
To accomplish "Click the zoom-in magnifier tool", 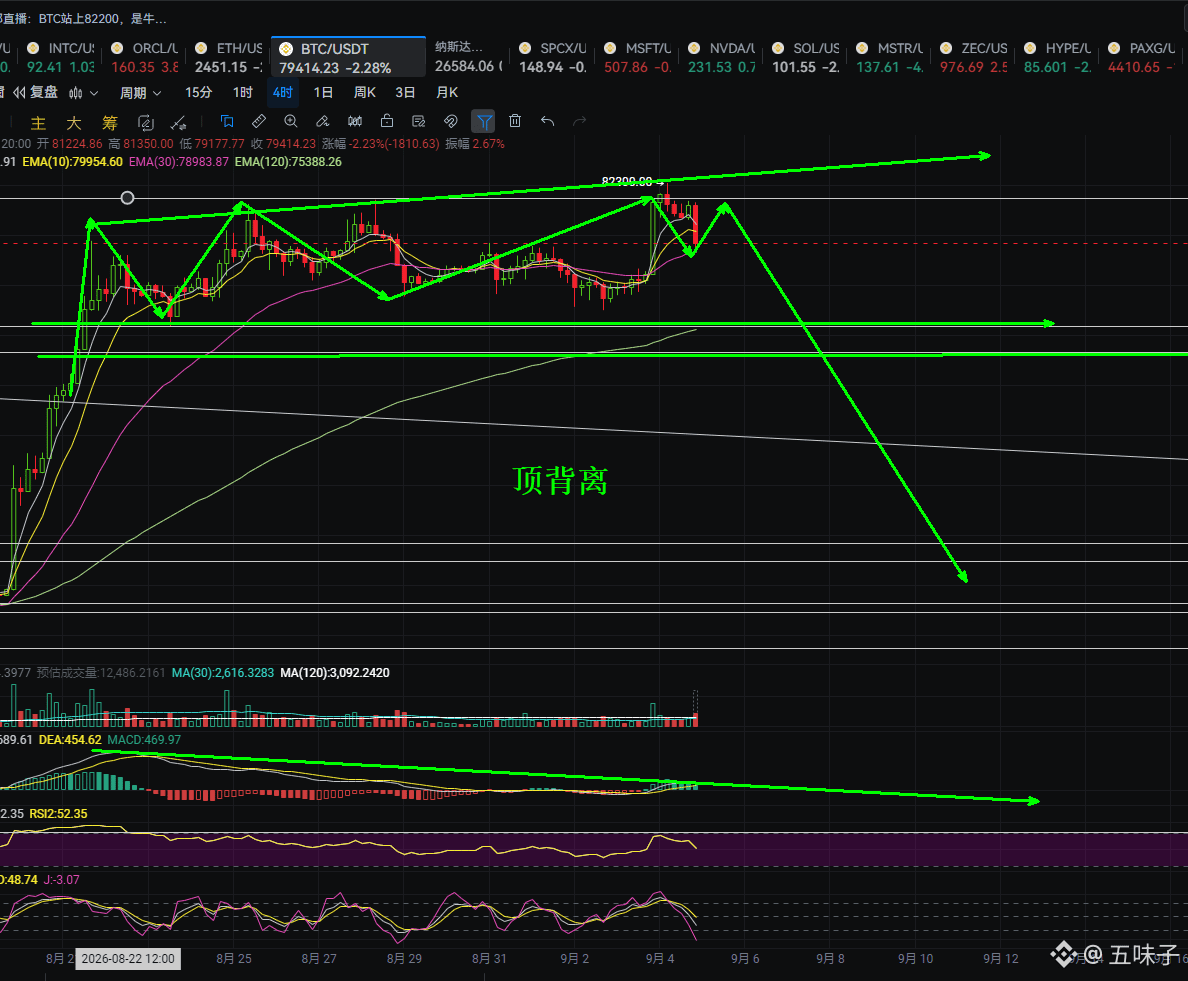I will pyautogui.click(x=290, y=121).
